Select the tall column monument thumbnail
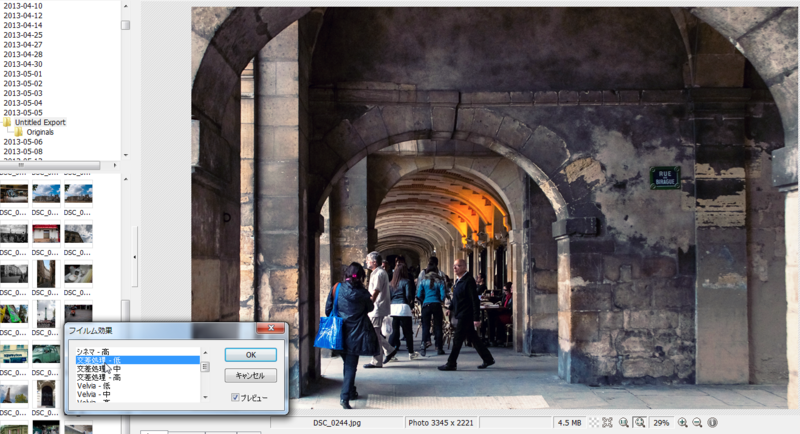Screen dimensions: 800x434 46,314
